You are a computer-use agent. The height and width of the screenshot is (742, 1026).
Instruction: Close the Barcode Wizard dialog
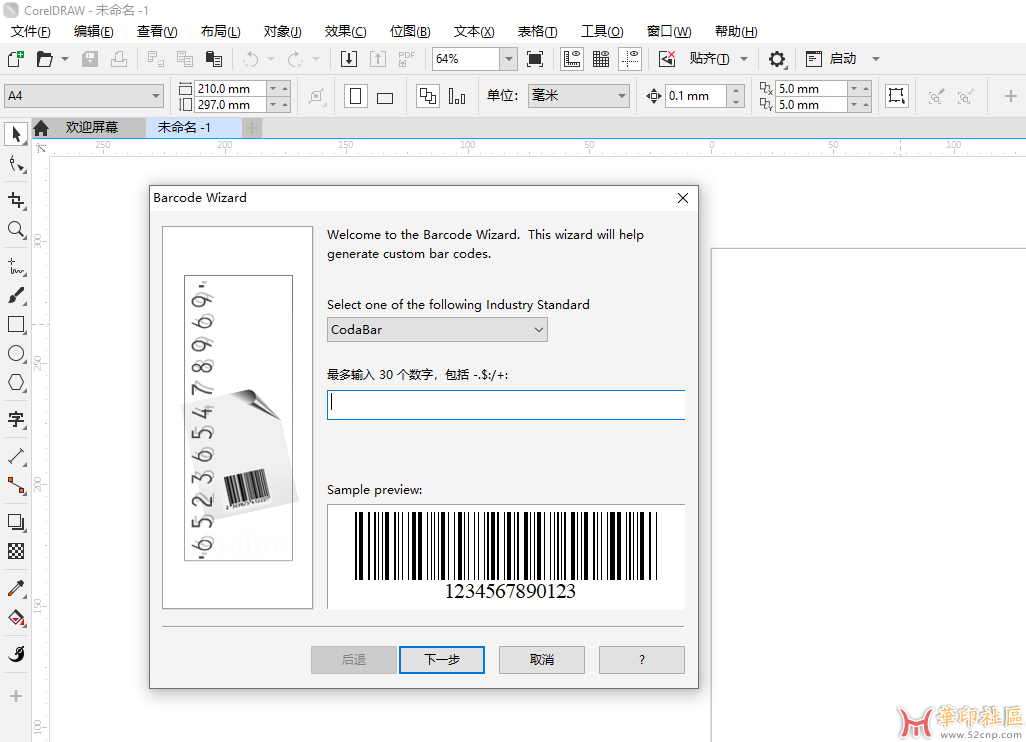[x=682, y=198]
